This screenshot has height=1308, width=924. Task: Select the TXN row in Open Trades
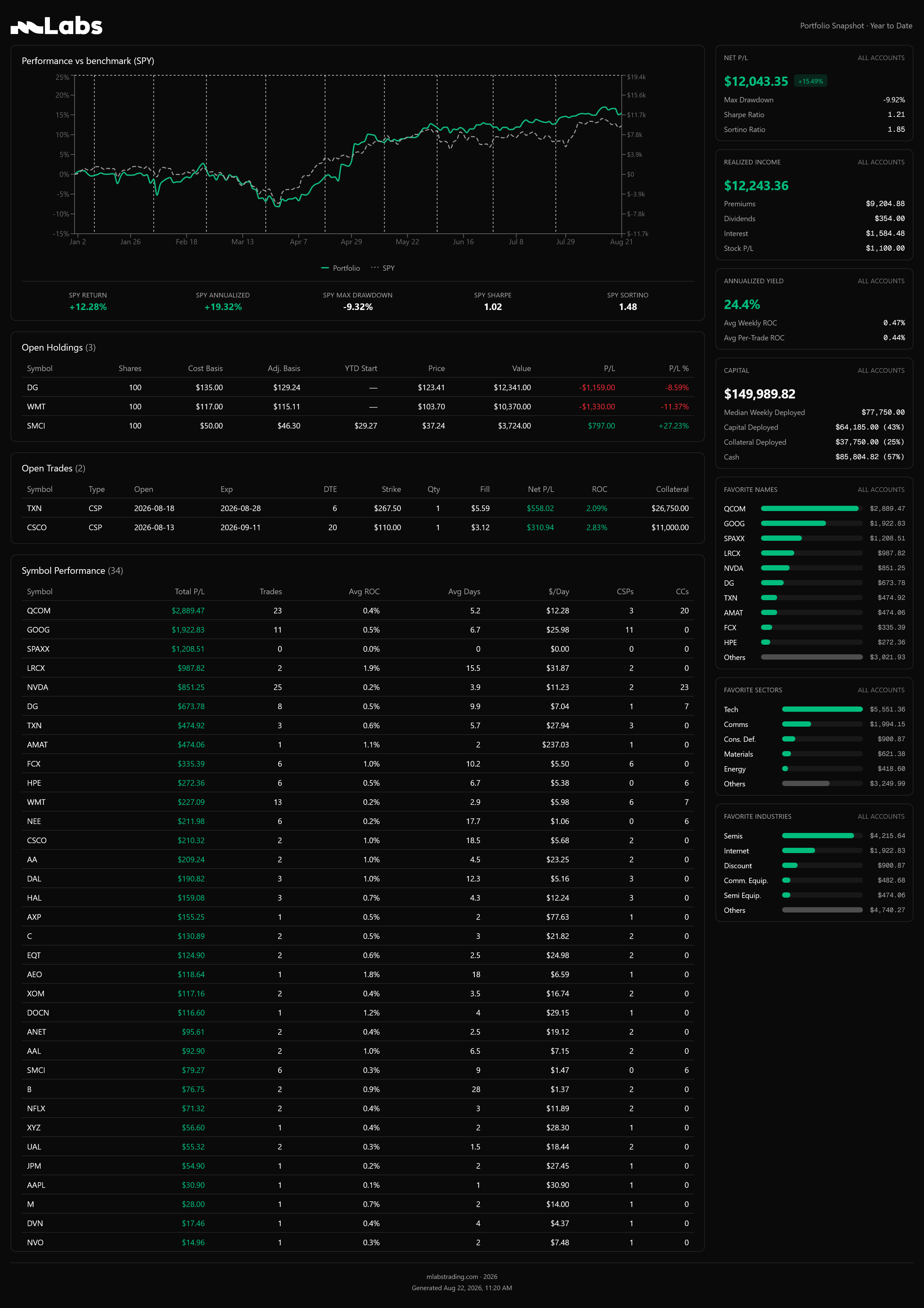[x=357, y=509]
